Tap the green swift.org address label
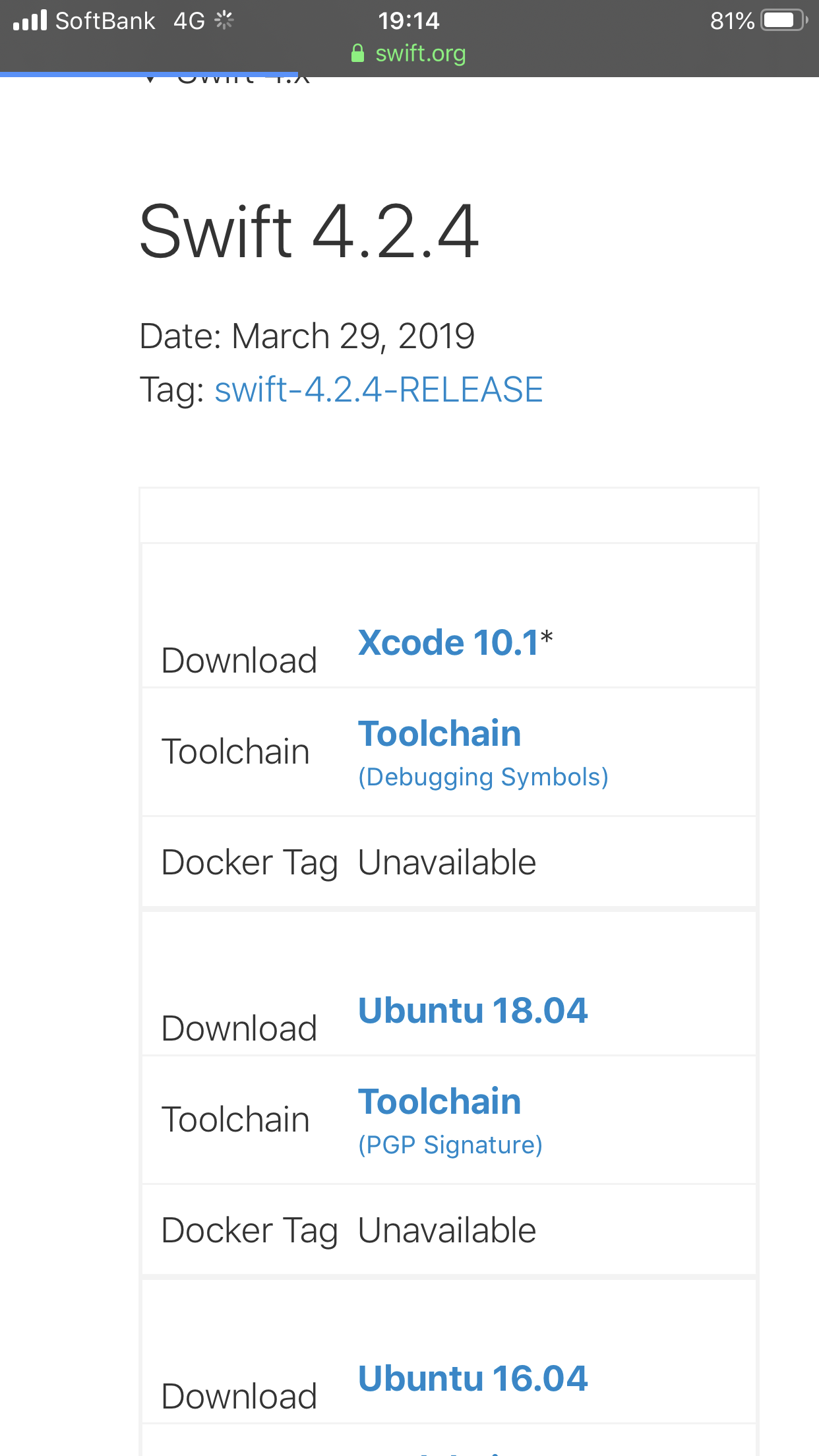Viewport: 819px width, 1456px height. click(x=420, y=53)
